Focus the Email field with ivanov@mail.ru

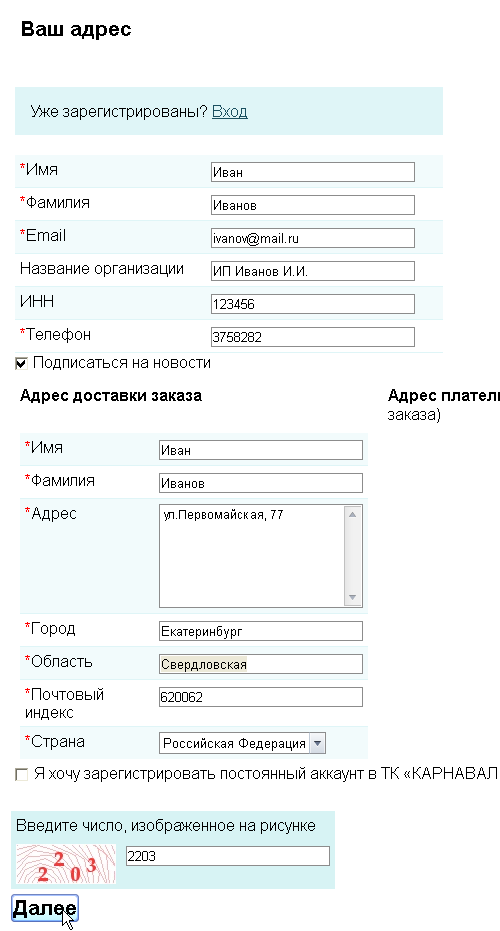pyautogui.click(x=313, y=238)
